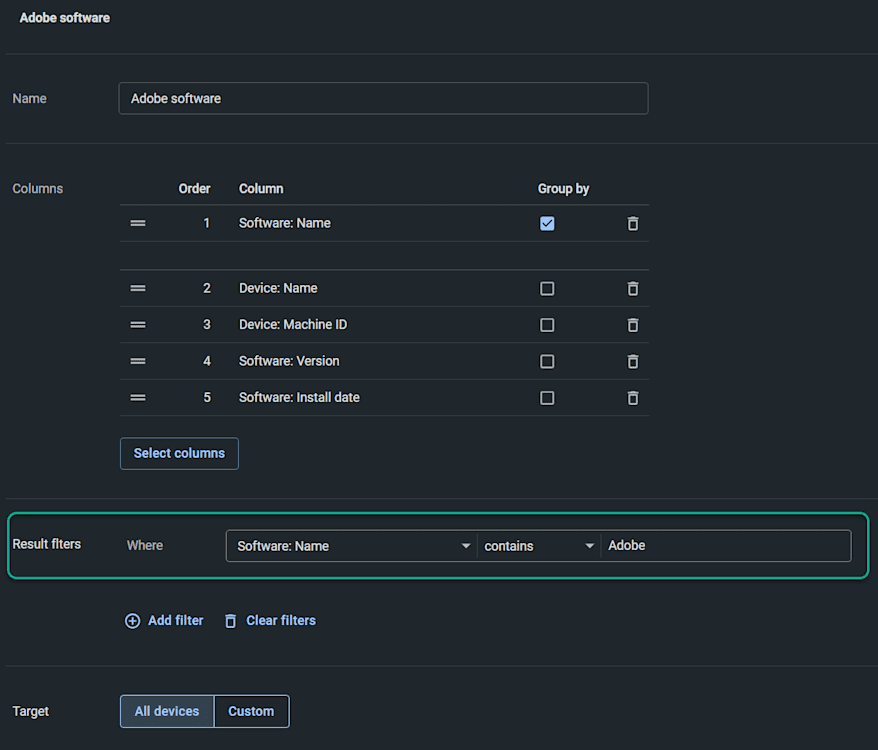Image resolution: width=878 pixels, height=750 pixels.
Task: Click reorder handle for Software: Install date
Action: (138, 397)
